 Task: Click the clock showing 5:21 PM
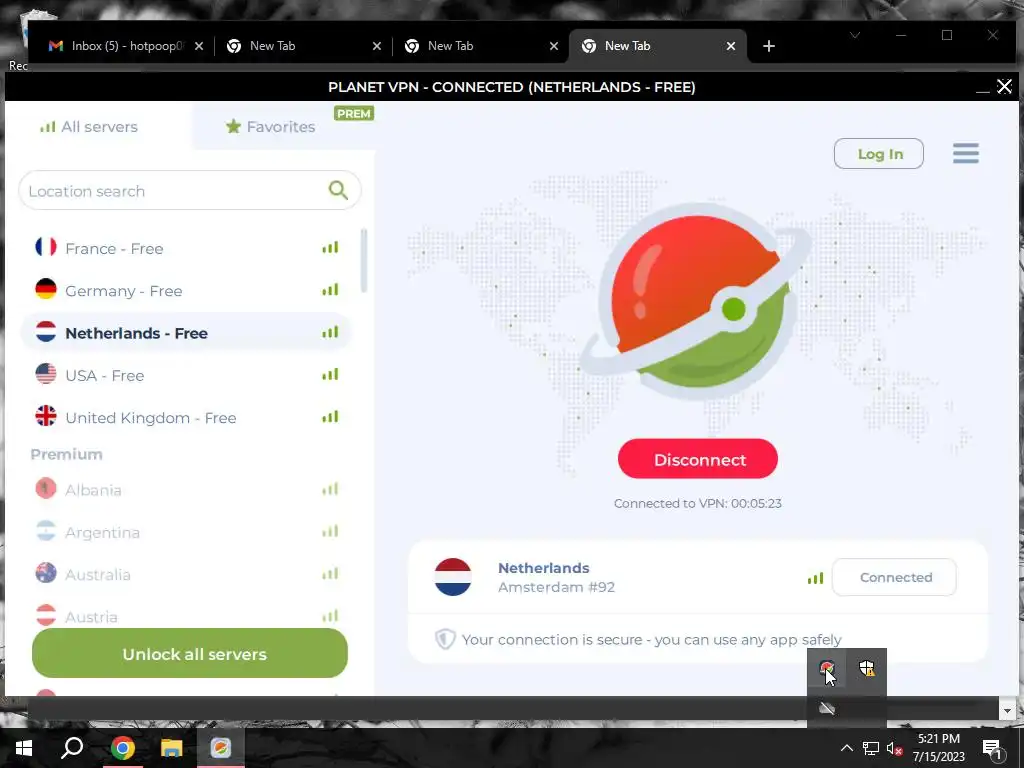pyautogui.click(x=938, y=739)
